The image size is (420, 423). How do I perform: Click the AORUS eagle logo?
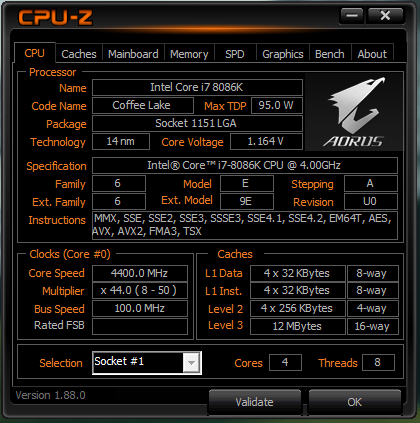click(x=354, y=112)
